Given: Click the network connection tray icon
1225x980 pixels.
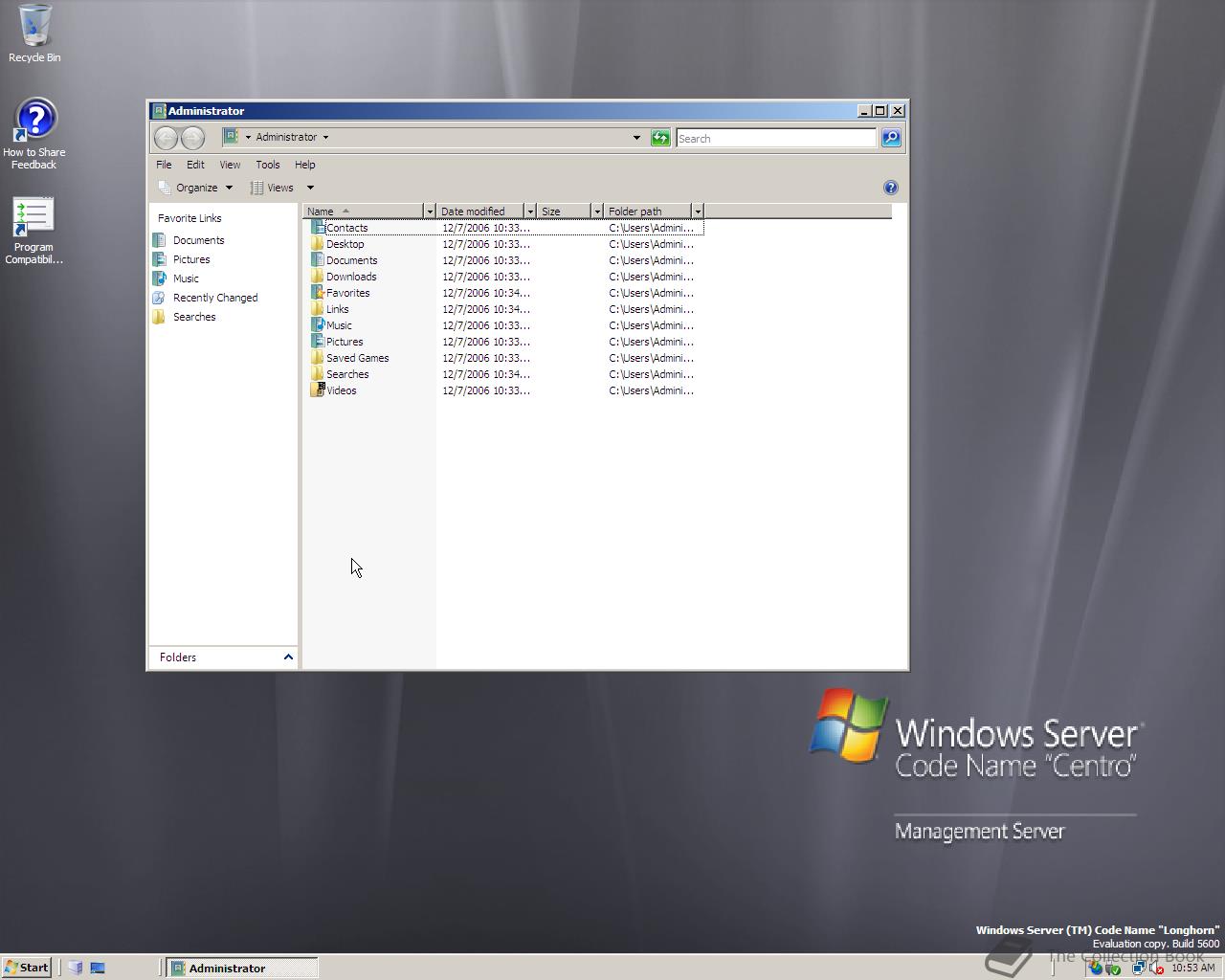Looking at the screenshot, I should [1139, 968].
